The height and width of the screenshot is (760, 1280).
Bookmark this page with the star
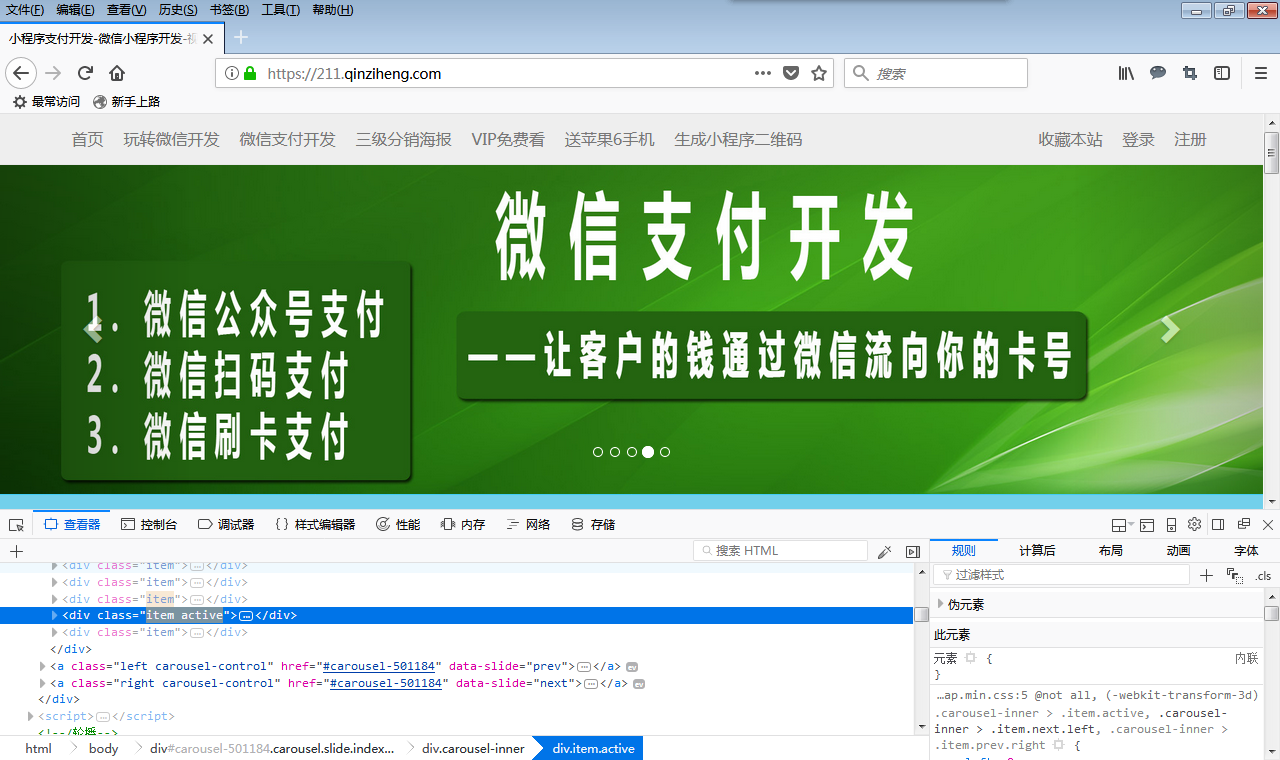click(819, 73)
